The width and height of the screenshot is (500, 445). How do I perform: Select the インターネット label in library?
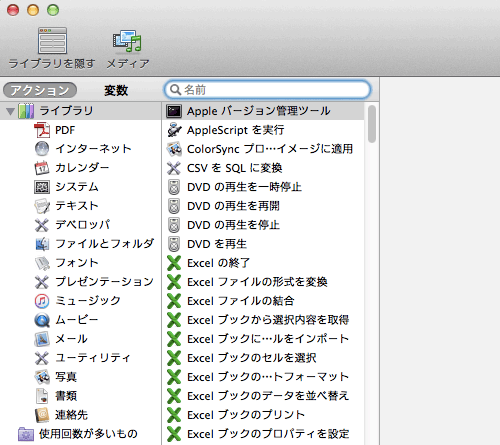[x=93, y=149]
